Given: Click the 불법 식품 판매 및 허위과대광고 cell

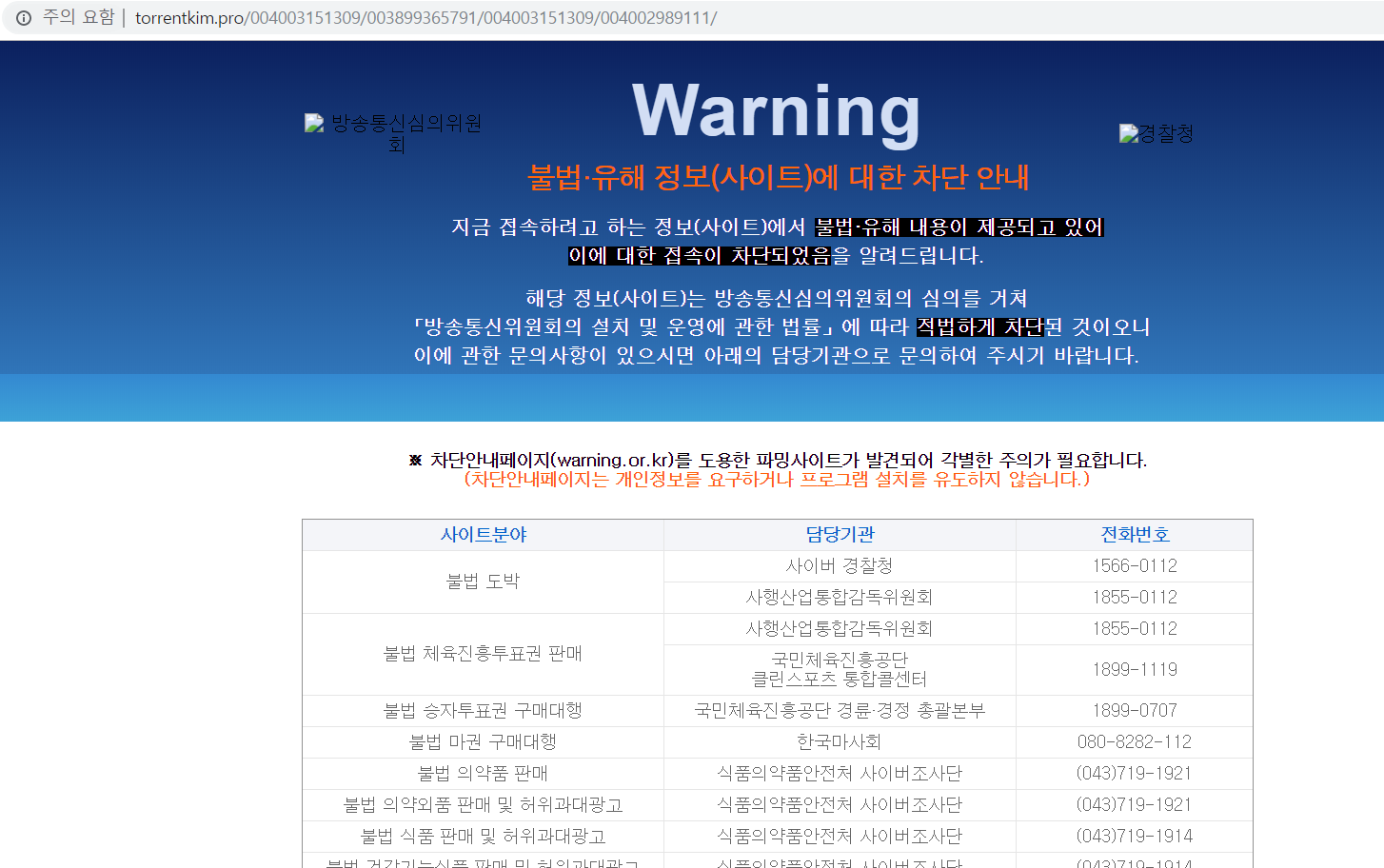Looking at the screenshot, I should click(483, 837).
